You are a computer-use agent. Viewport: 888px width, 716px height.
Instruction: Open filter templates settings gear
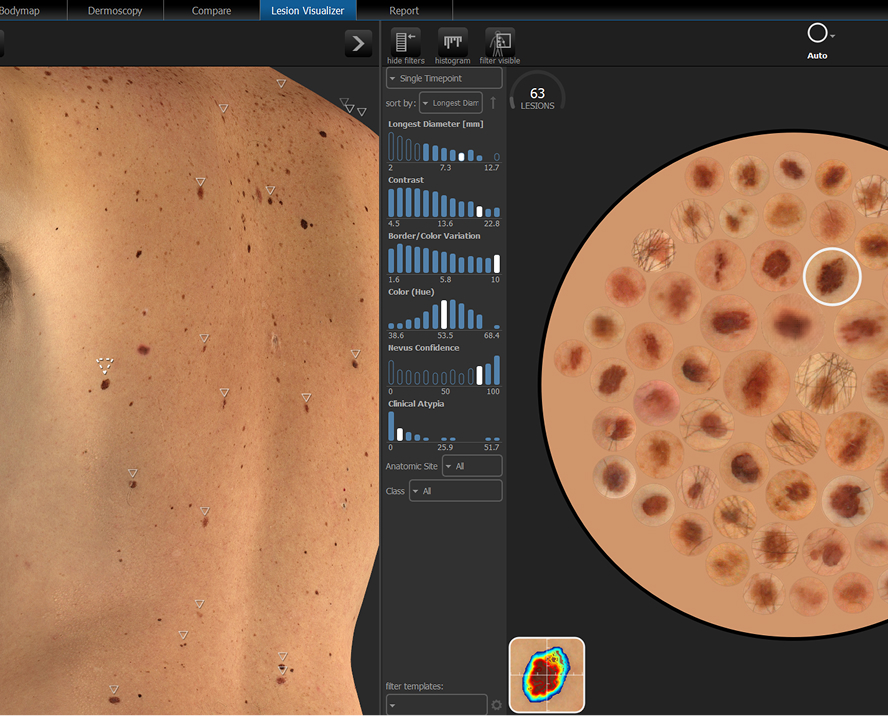pyautogui.click(x=496, y=705)
